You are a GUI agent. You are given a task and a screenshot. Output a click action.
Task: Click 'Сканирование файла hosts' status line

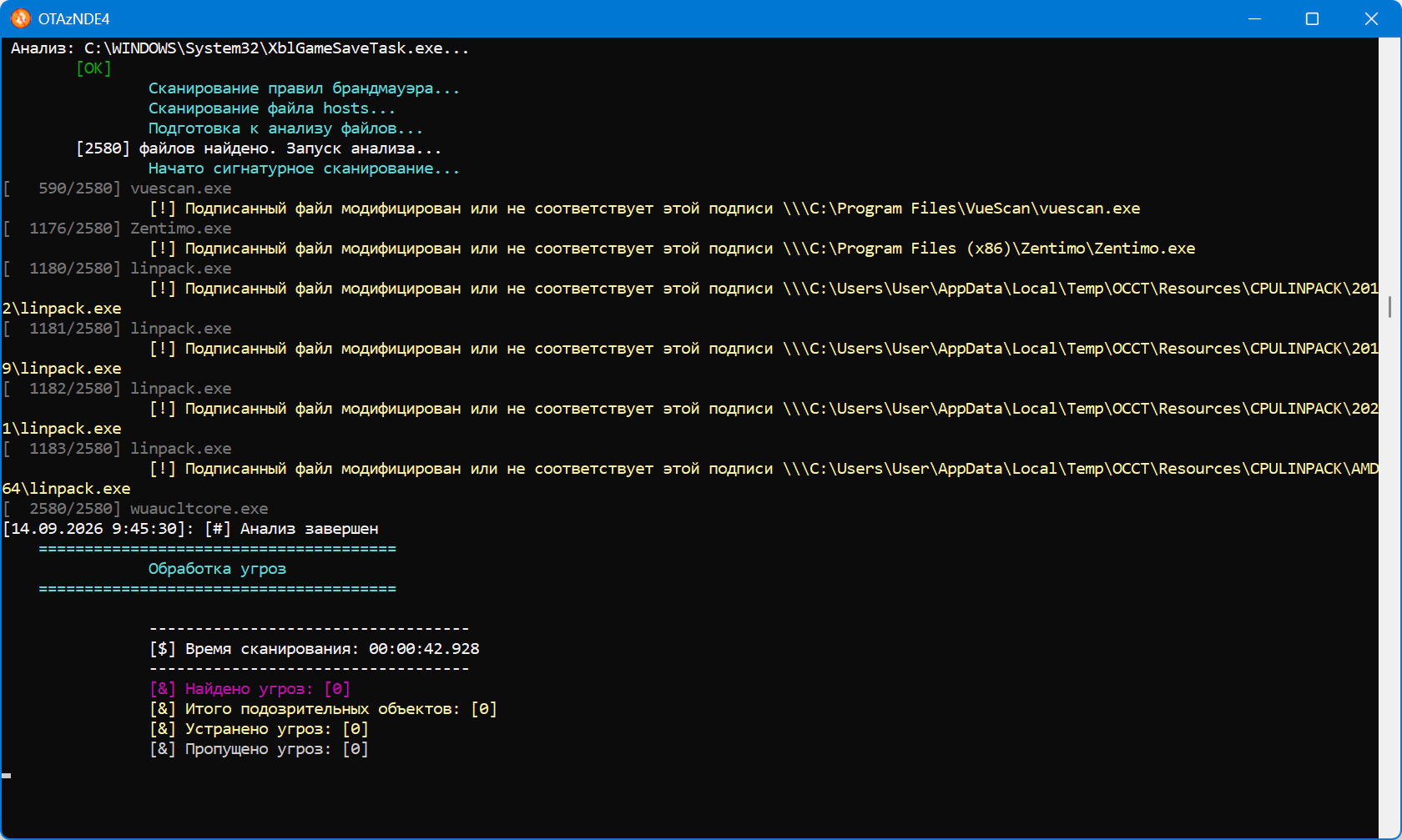272,108
